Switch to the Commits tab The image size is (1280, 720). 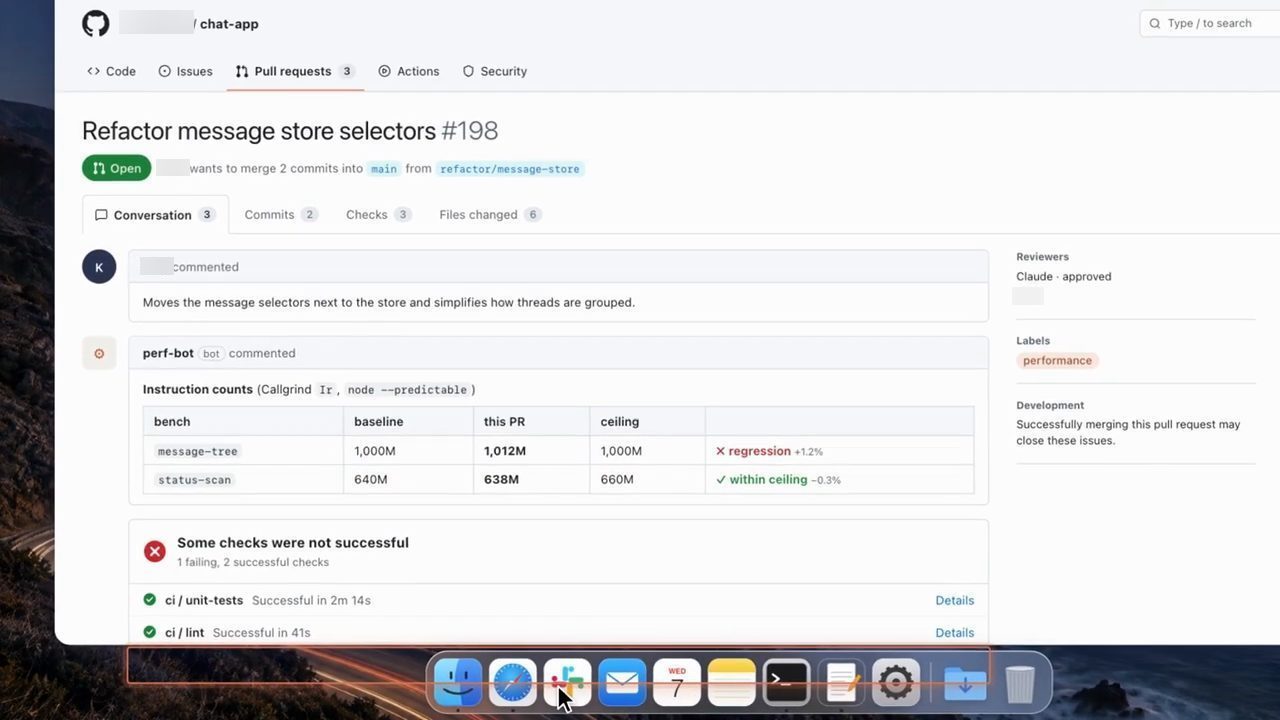point(281,215)
